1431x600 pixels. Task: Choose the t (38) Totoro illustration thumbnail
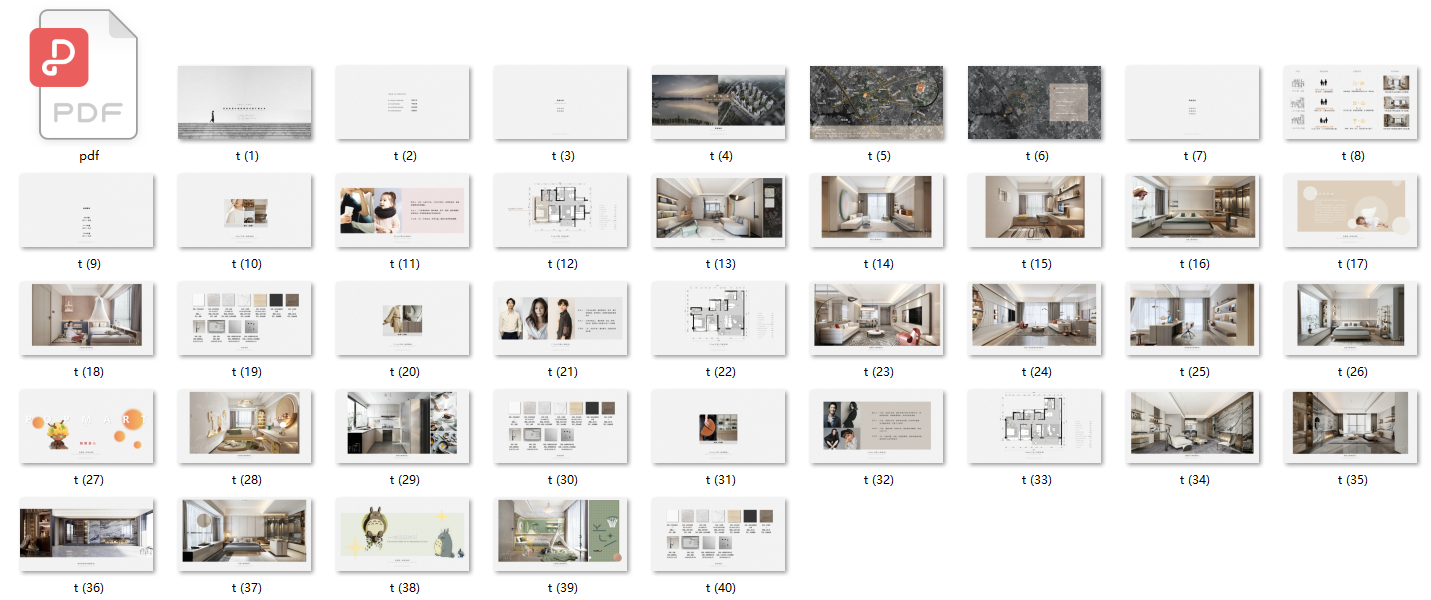[x=402, y=535]
